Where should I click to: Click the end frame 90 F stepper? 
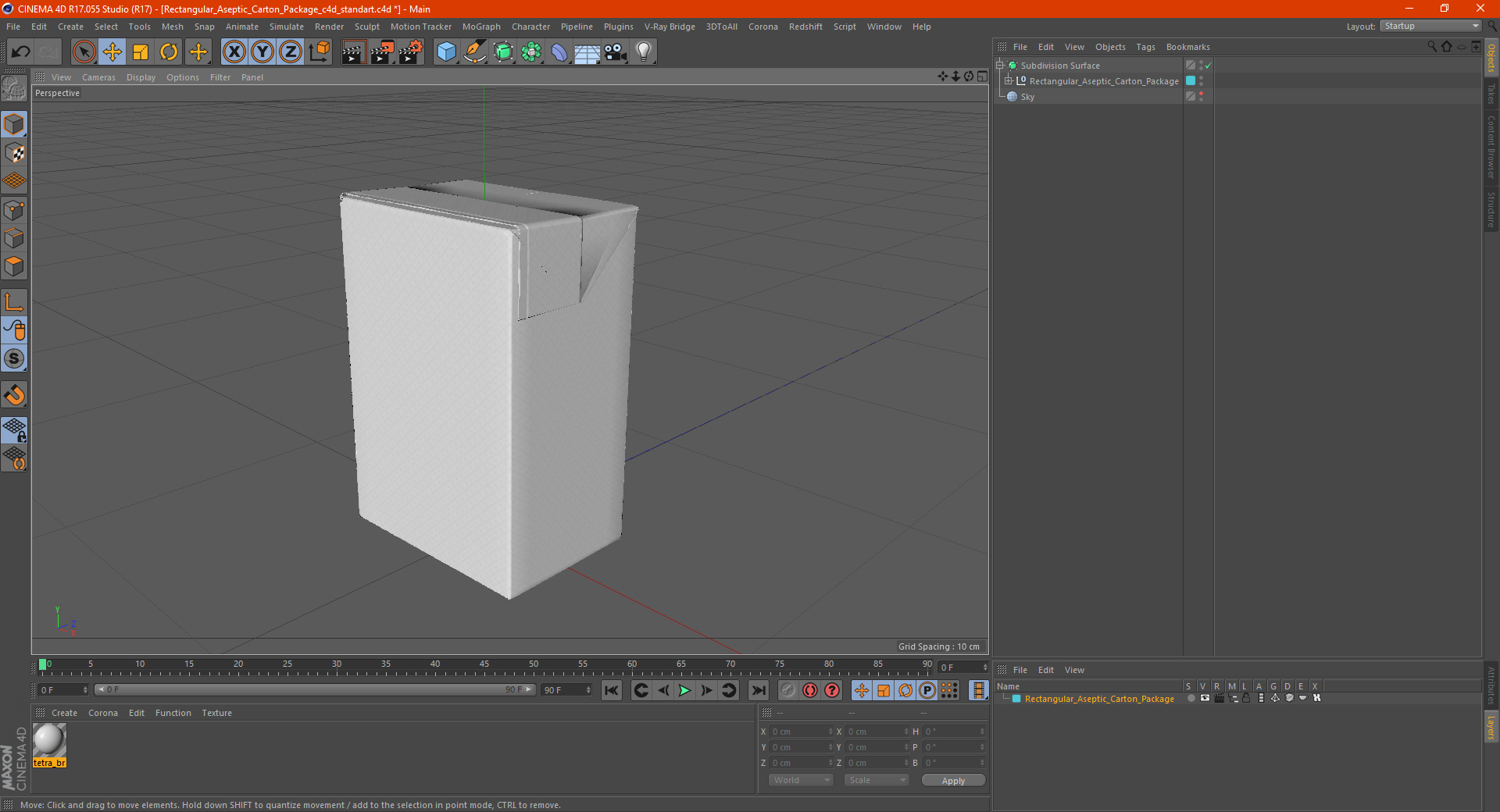(x=587, y=690)
